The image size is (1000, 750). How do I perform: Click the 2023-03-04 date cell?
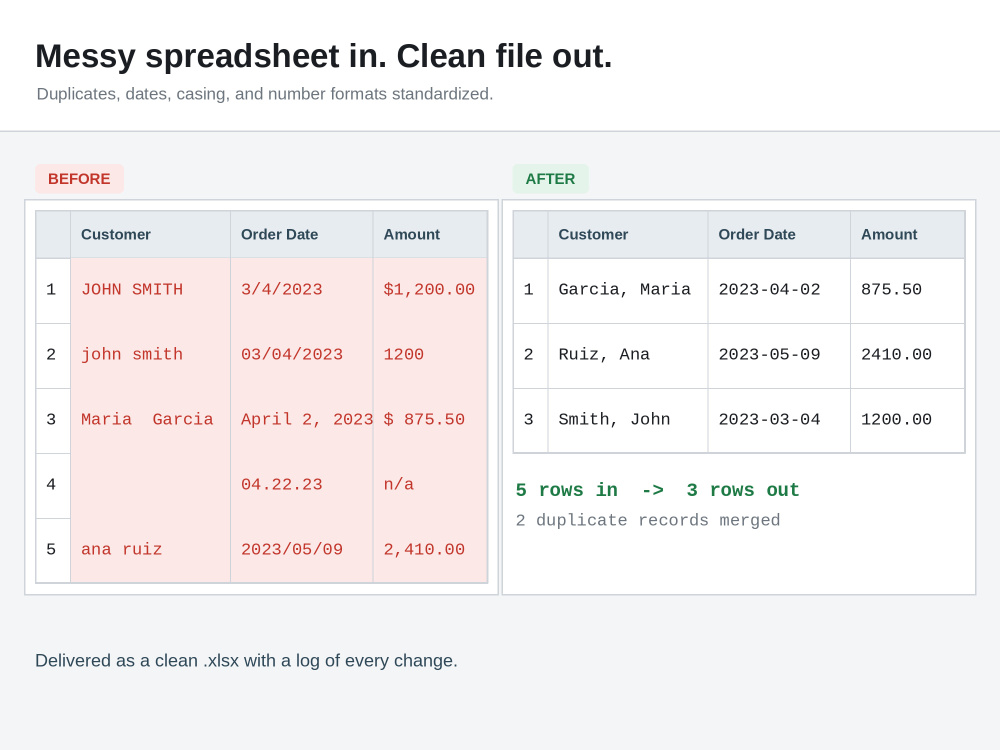pos(779,420)
